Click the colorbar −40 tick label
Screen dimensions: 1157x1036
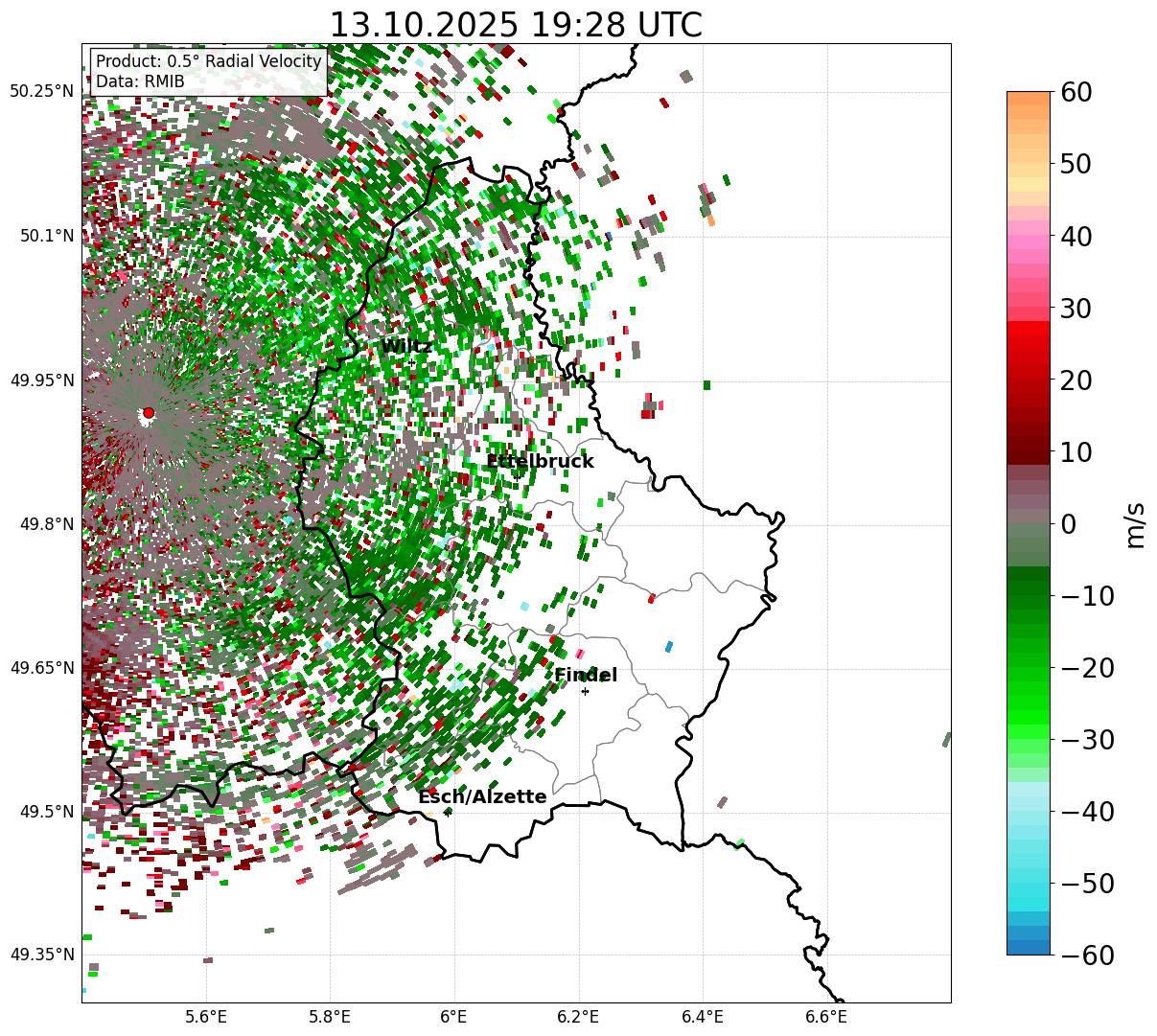point(1087,812)
